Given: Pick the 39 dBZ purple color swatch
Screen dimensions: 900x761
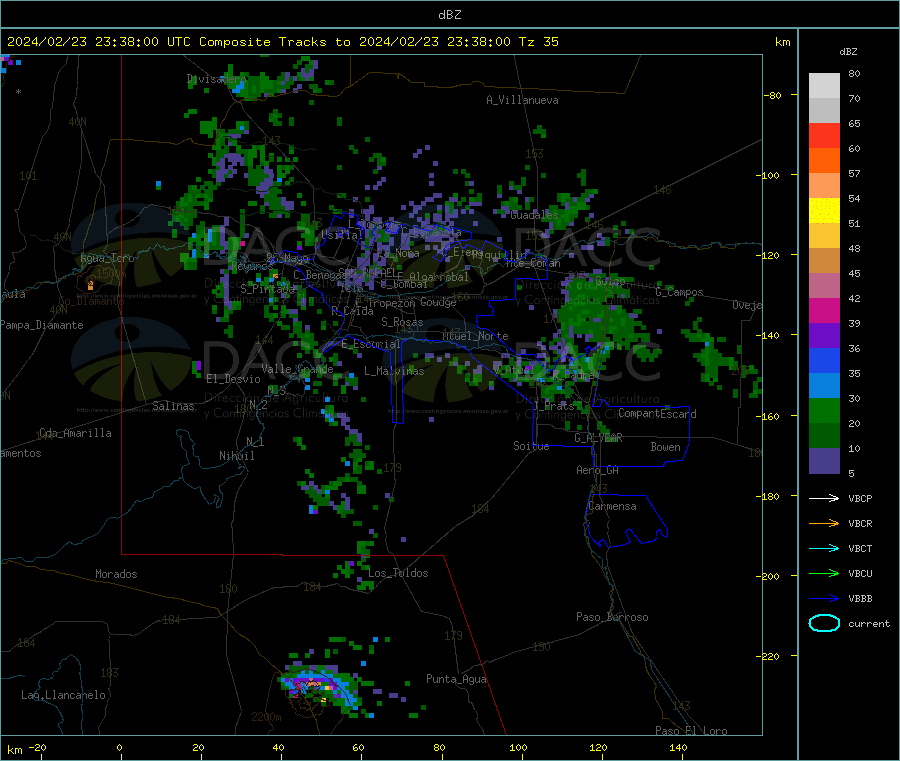Looking at the screenshot, I should (824, 336).
